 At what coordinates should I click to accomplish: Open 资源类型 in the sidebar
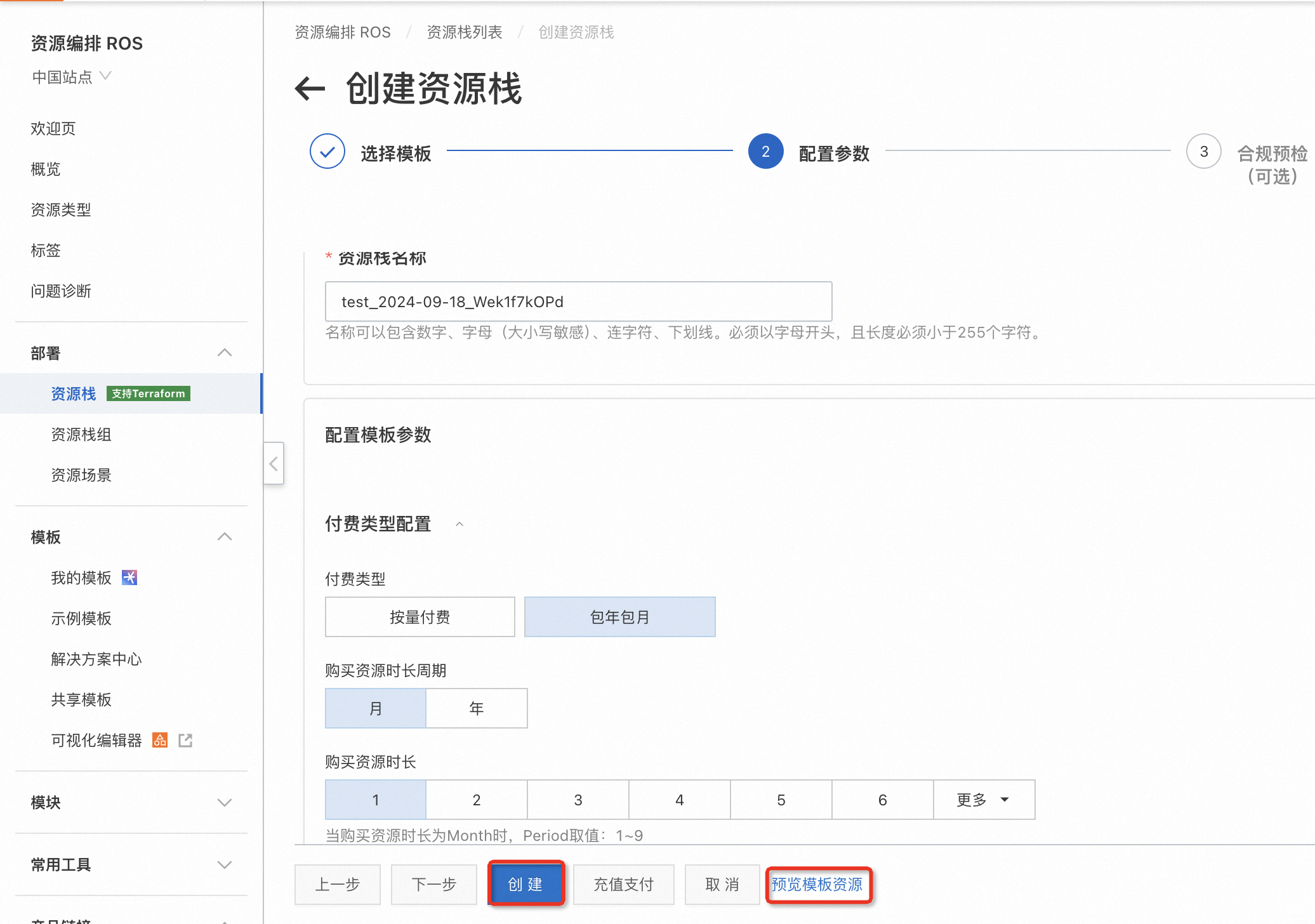(61, 209)
